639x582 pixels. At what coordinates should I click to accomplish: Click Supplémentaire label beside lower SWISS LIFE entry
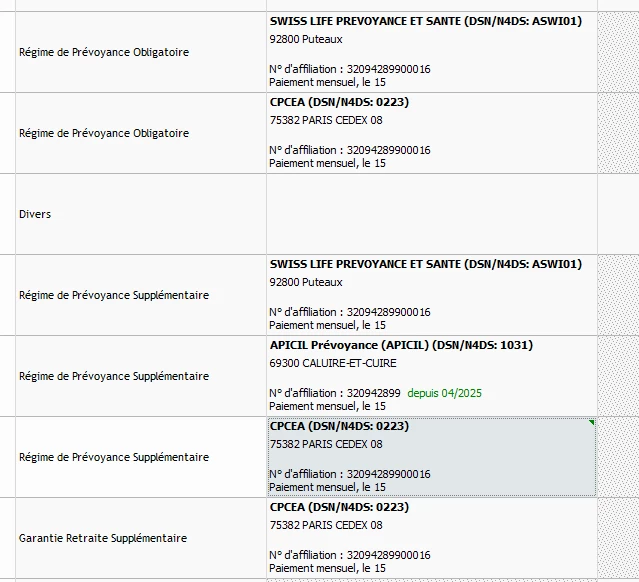click(x=114, y=295)
